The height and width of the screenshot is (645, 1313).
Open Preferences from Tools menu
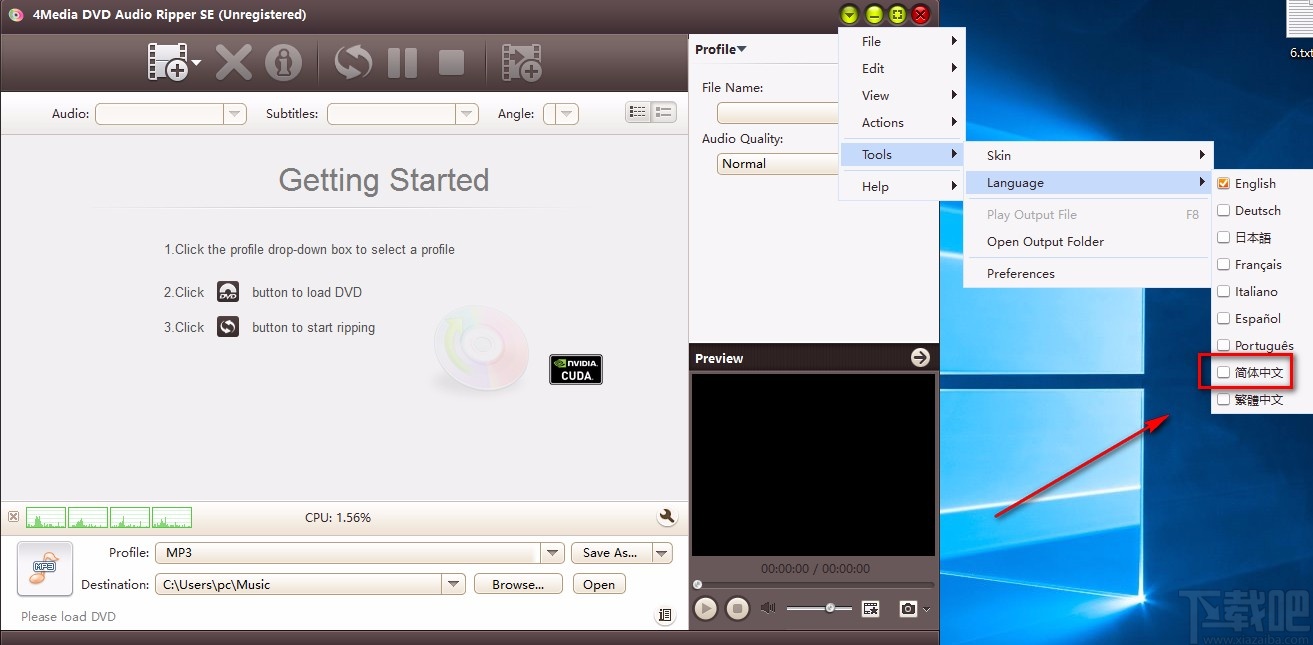click(x=1088, y=273)
